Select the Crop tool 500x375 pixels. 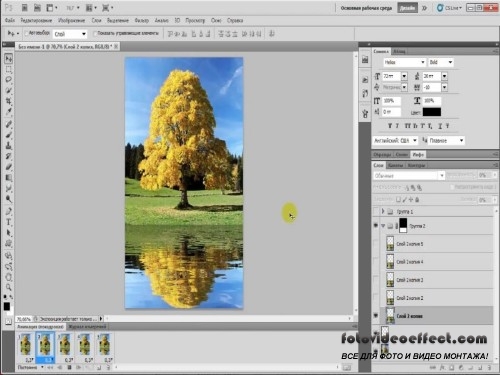[x=9, y=101]
